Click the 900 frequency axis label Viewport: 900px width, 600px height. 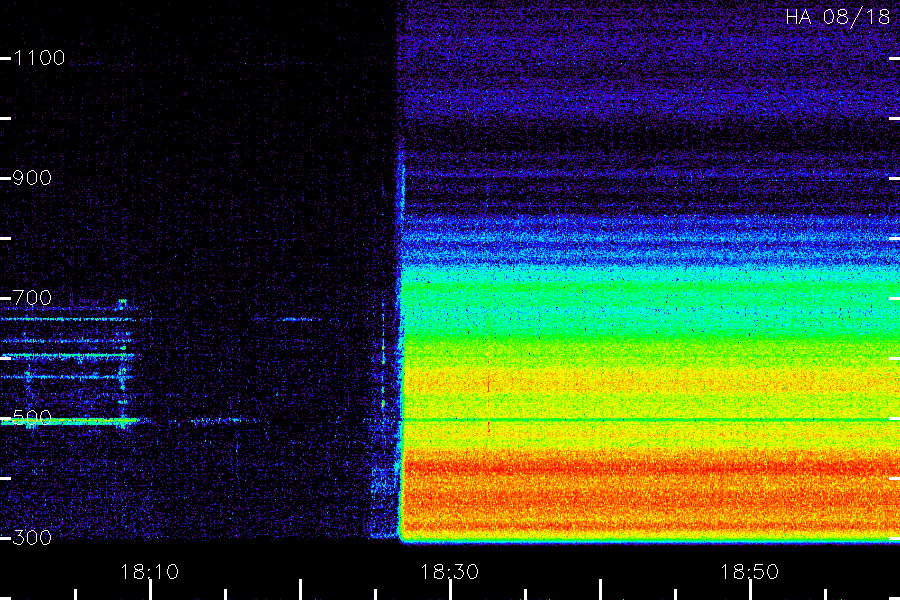[x=32, y=178]
